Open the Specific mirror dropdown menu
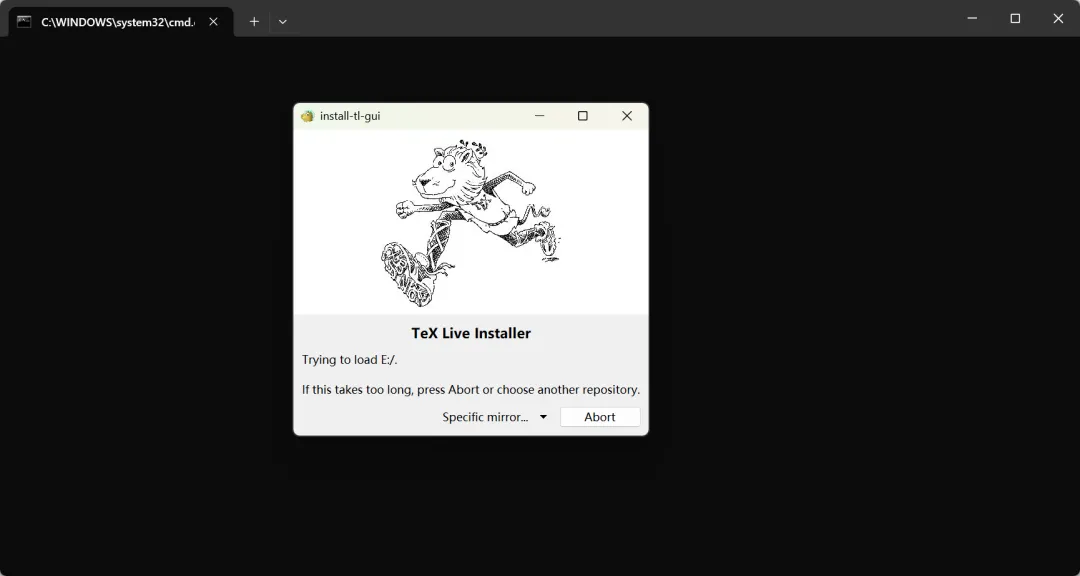The image size is (1080, 576). (x=495, y=417)
